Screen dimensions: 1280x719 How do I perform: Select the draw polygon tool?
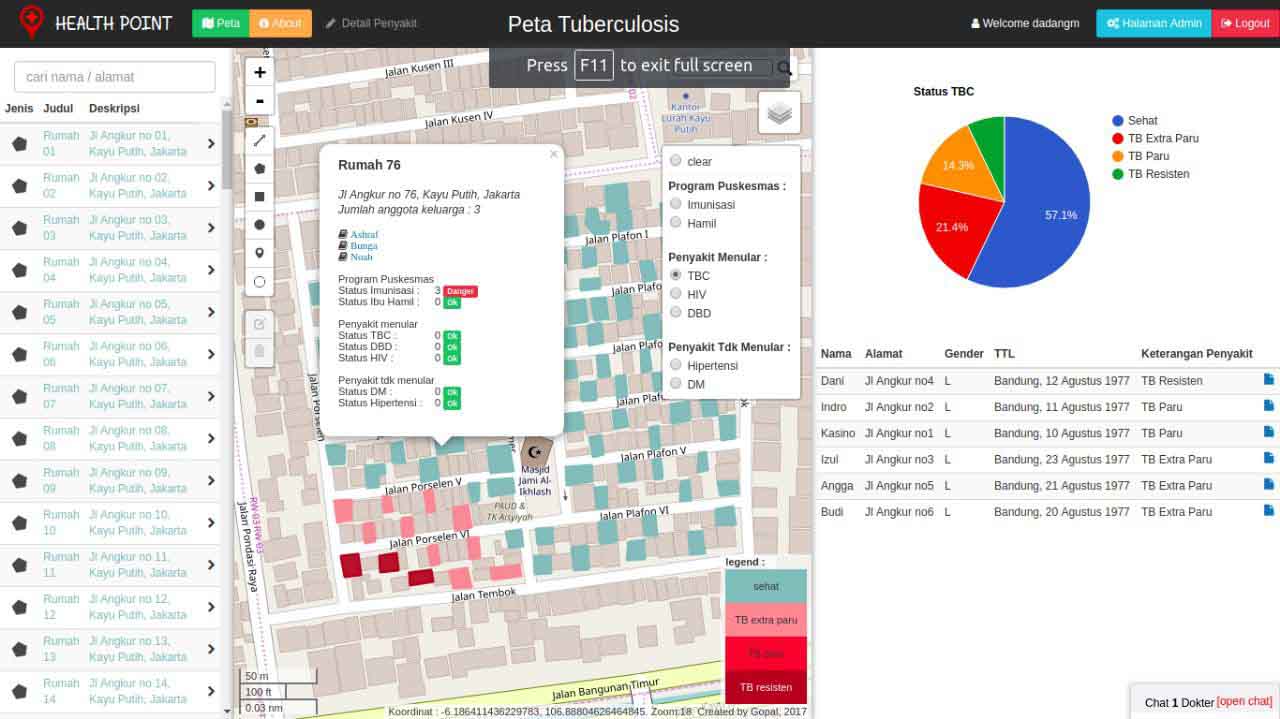(260, 169)
